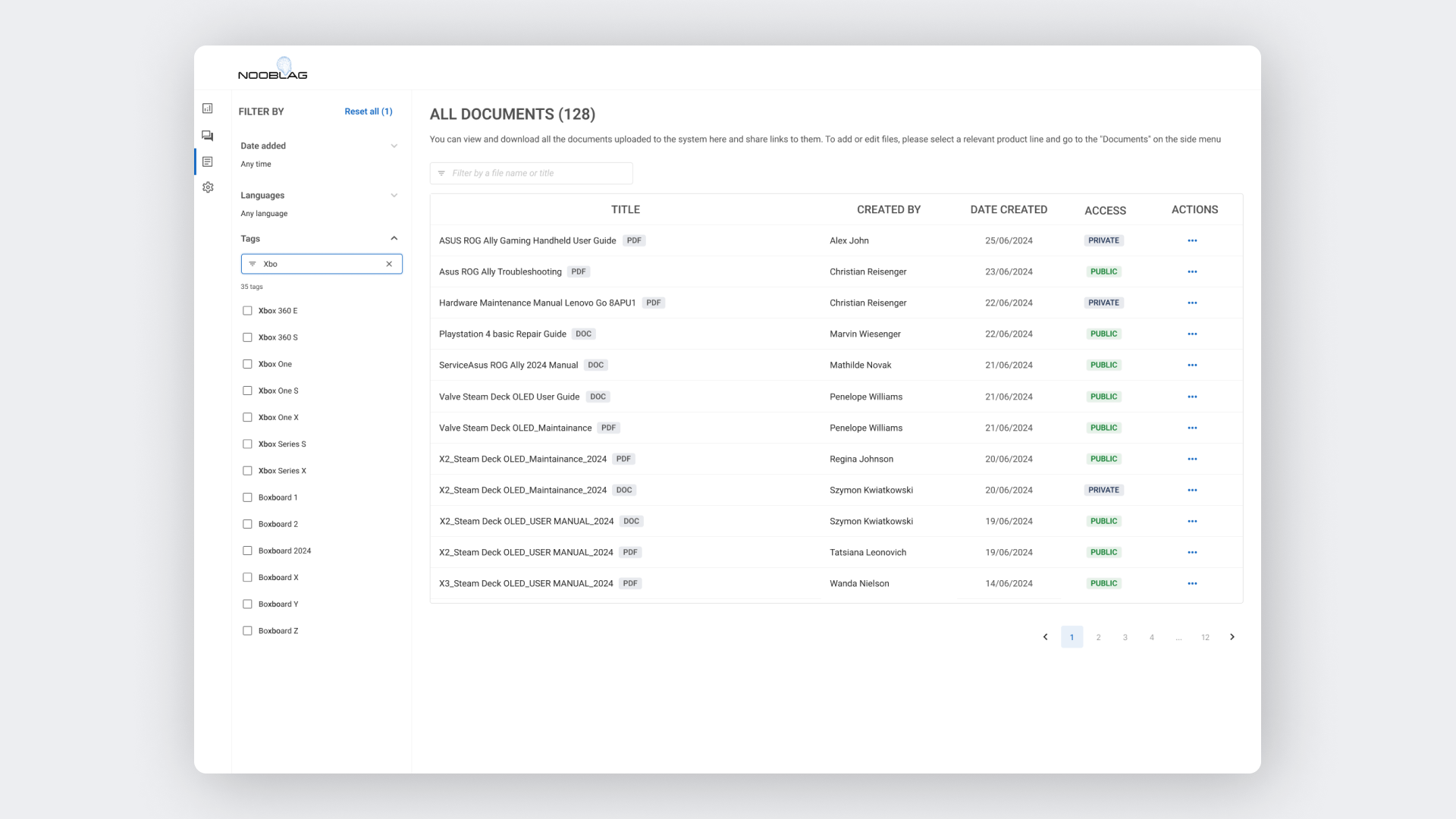Check the Xbox 360 E tag

pyautogui.click(x=247, y=311)
